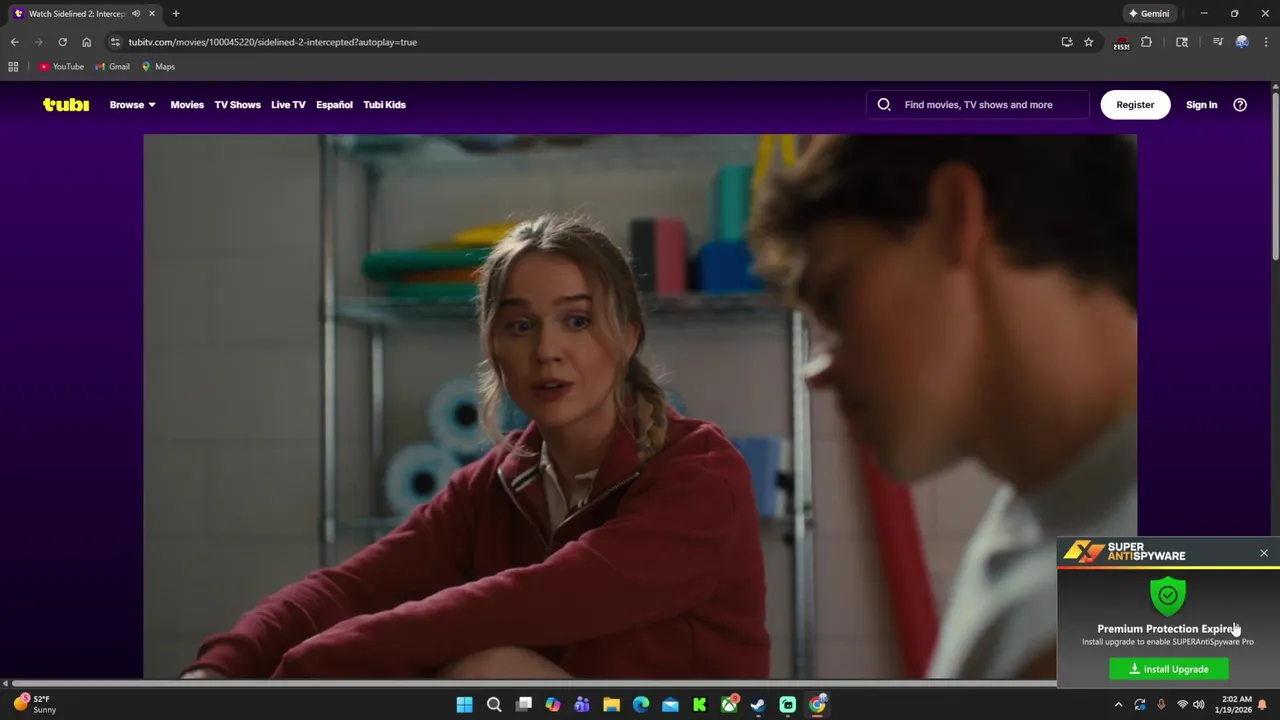The image size is (1280, 720).
Task: Open Live TV
Action: 288,104
